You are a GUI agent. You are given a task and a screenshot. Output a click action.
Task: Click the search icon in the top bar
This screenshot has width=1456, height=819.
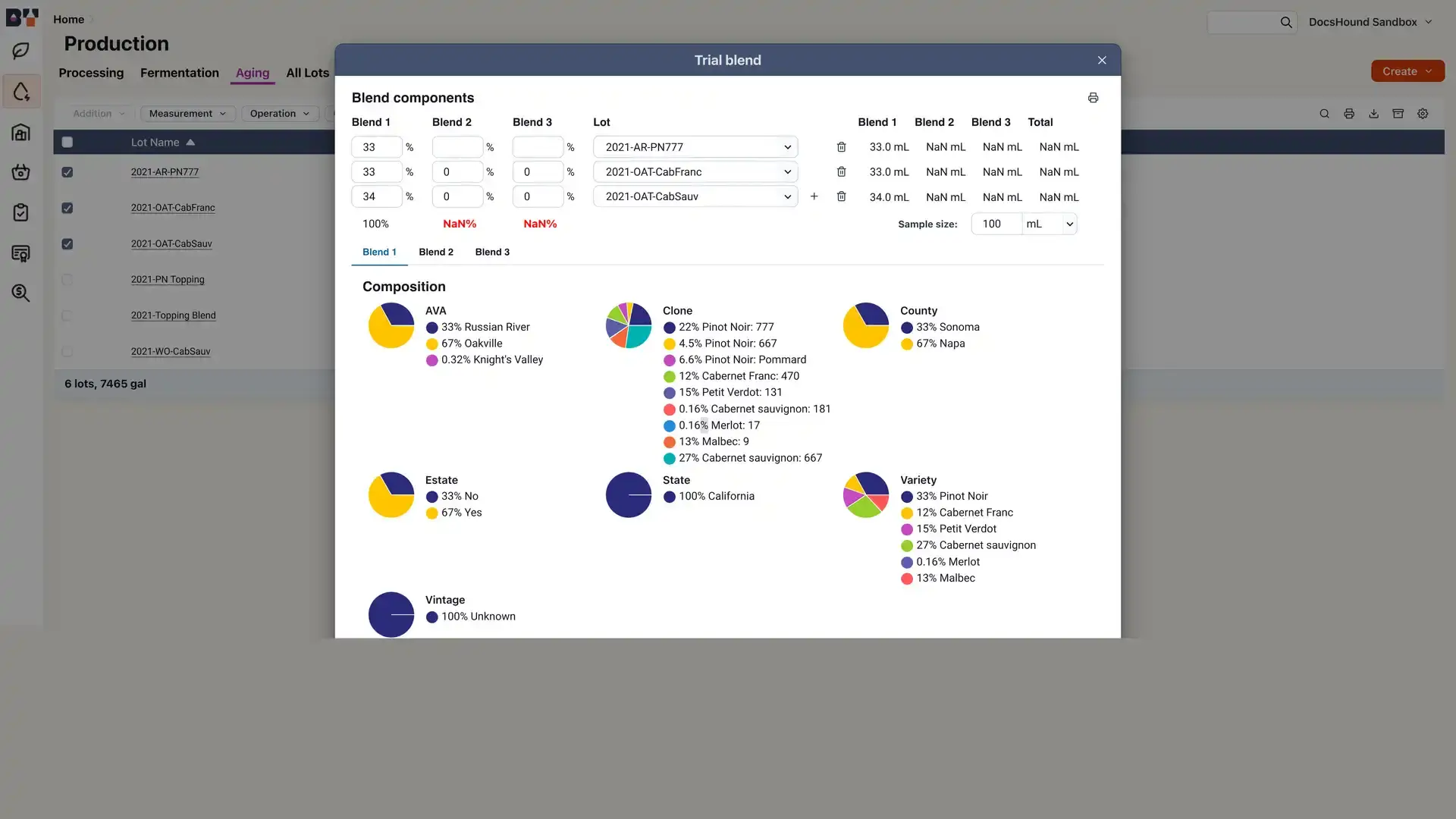pyautogui.click(x=1285, y=22)
